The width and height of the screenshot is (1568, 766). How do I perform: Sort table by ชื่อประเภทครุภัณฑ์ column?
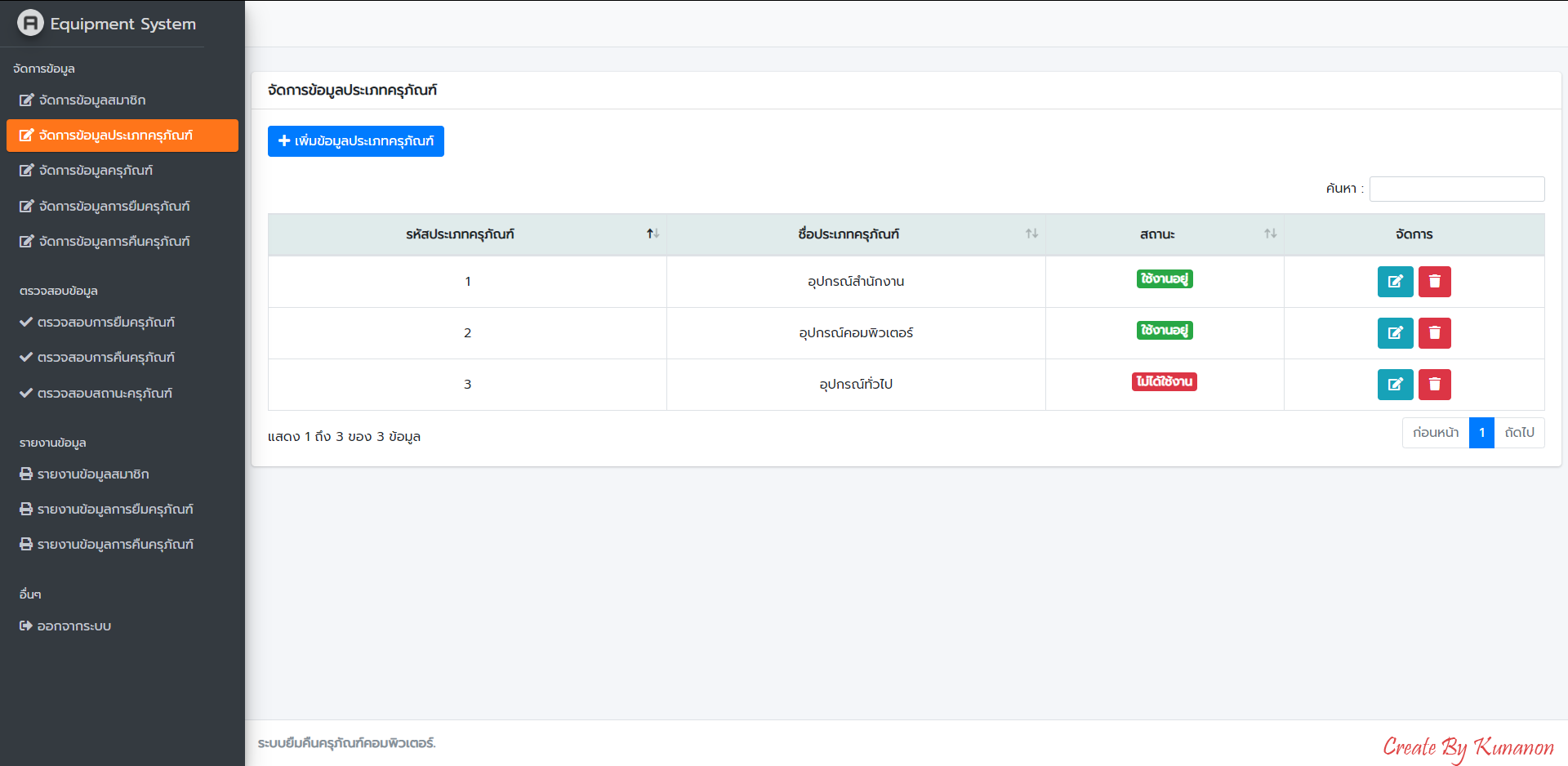point(1031,234)
